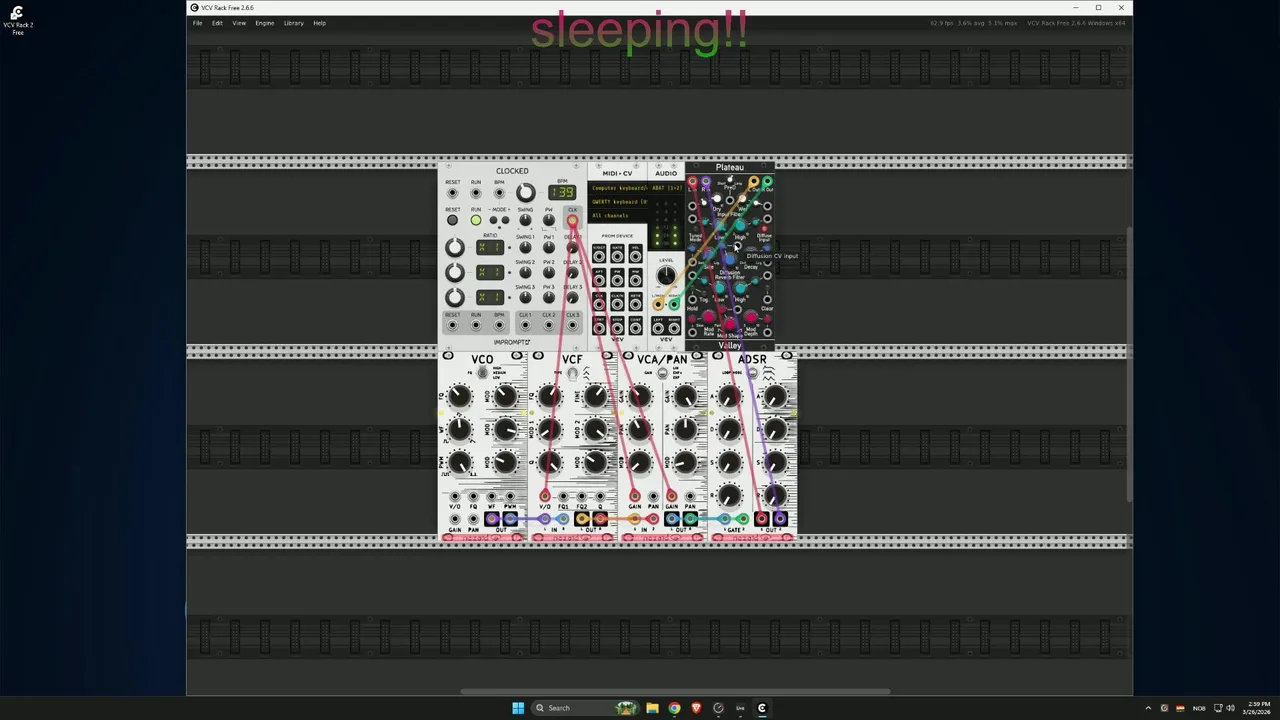Click the CLOCKED CLK master output jack
The image size is (1280, 720).
click(572, 220)
